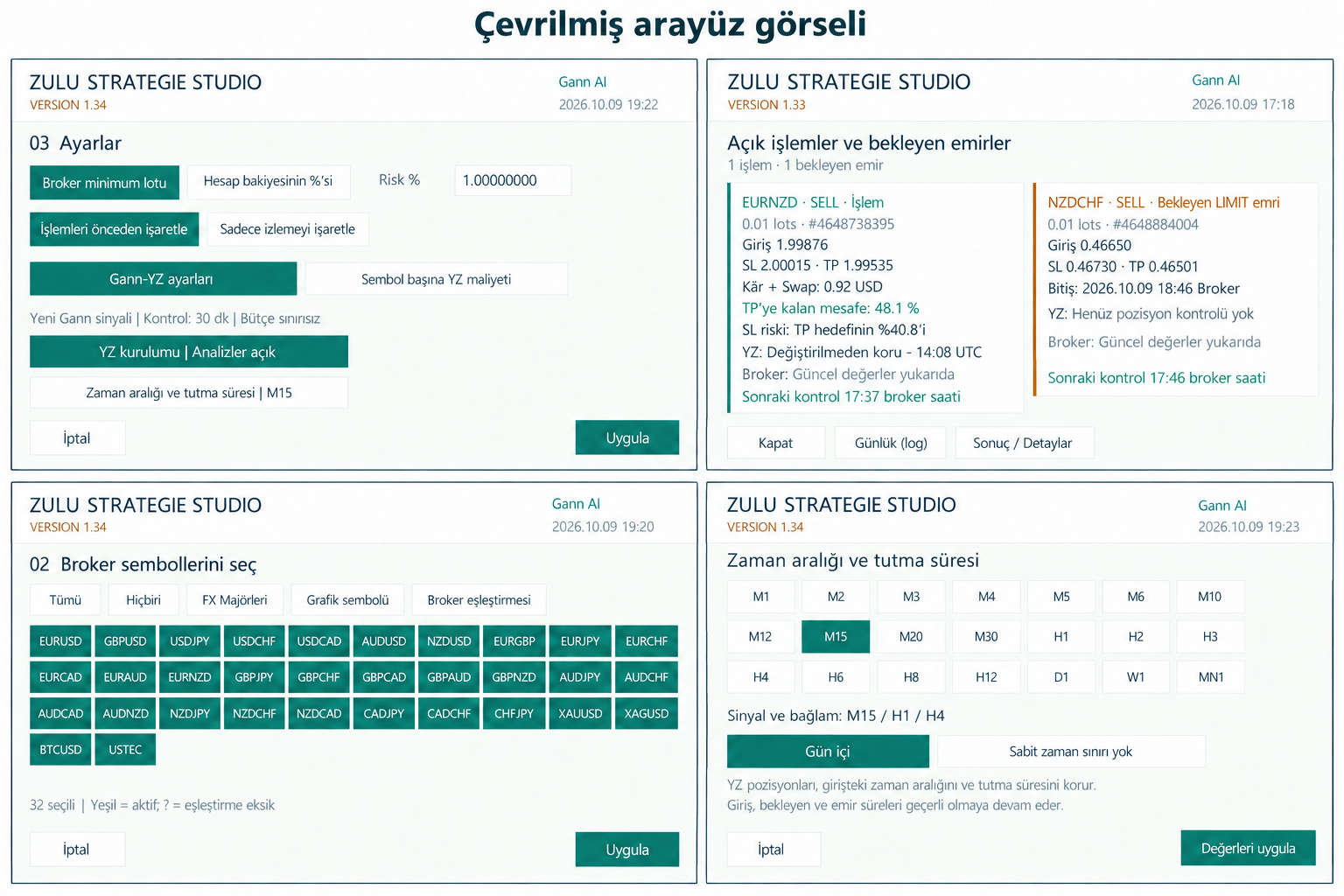Toggle the EURUSD symbol
Image resolution: width=1344 pixels, height=896 pixels.
(x=60, y=641)
